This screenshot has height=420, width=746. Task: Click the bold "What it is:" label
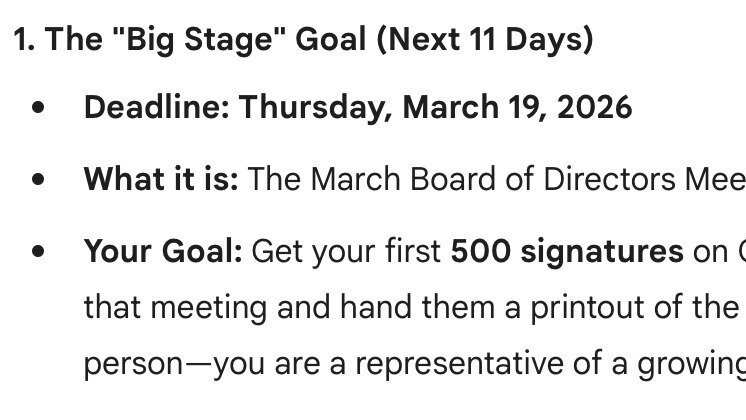pyautogui.click(x=161, y=180)
